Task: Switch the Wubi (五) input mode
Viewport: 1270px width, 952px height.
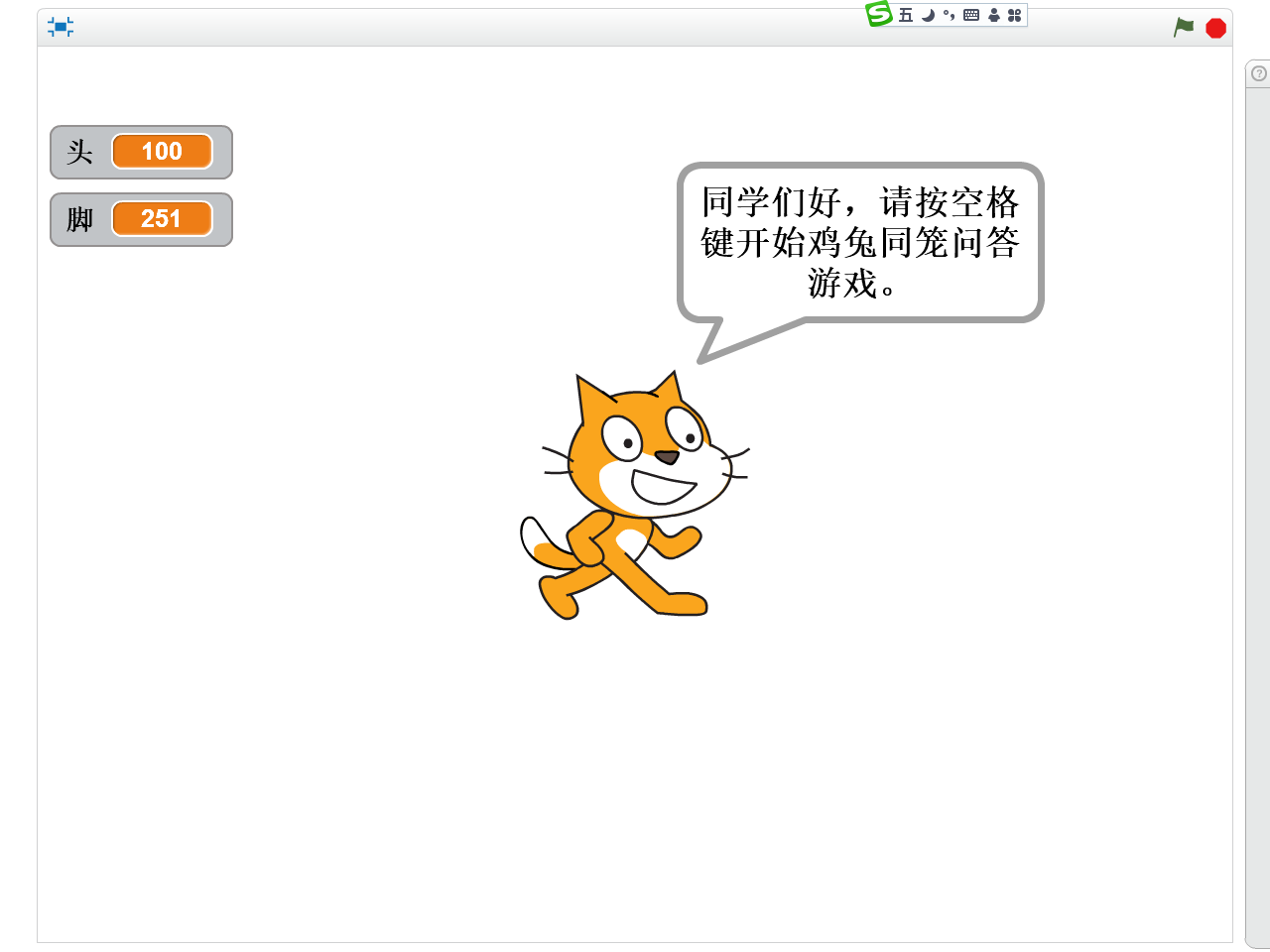Action: pos(906,15)
